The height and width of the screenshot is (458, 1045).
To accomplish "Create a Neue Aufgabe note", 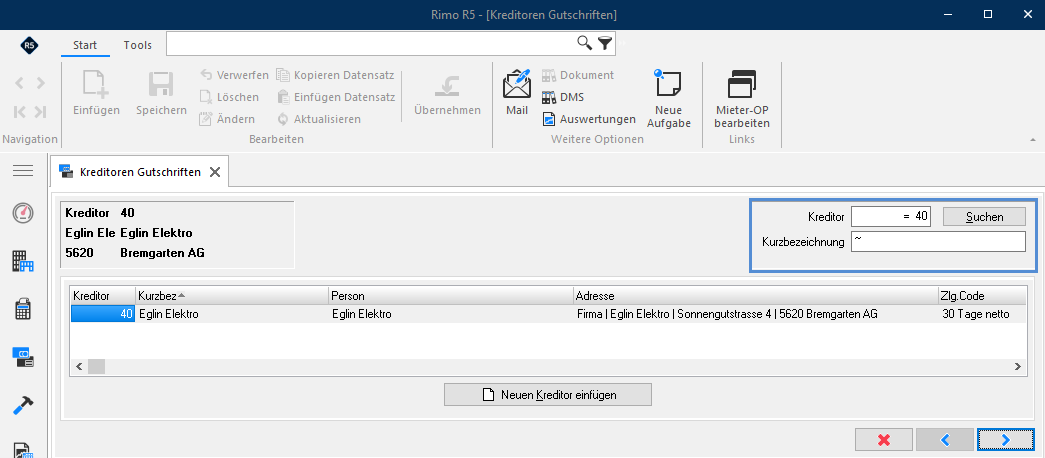I will [668, 99].
